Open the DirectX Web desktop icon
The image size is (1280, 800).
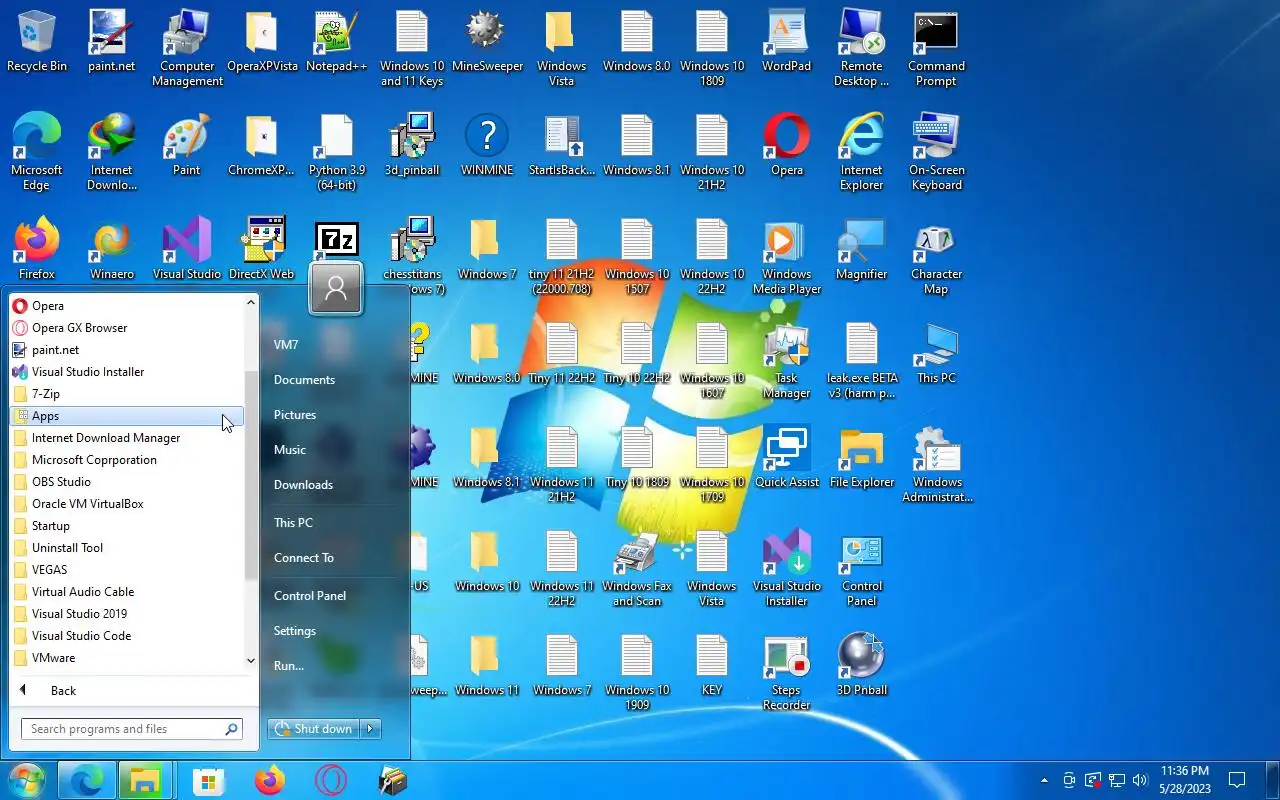coord(262,249)
